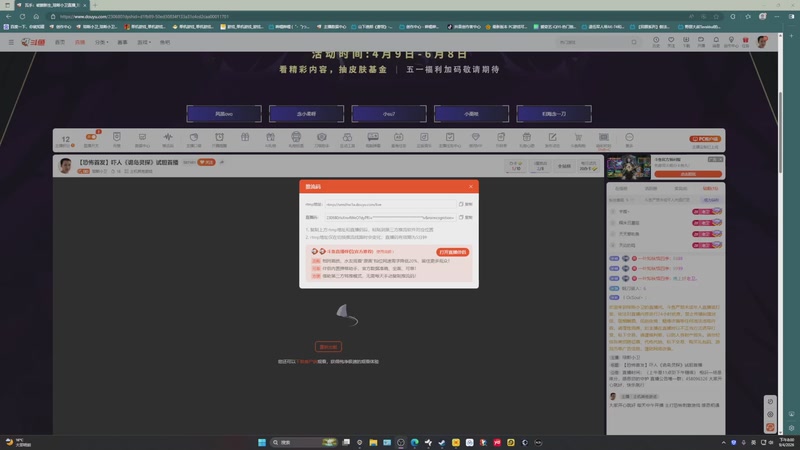Open the robot assistant toolbar icon
This screenshot has height=450, width=800.
pyautogui.click(x=296, y=137)
